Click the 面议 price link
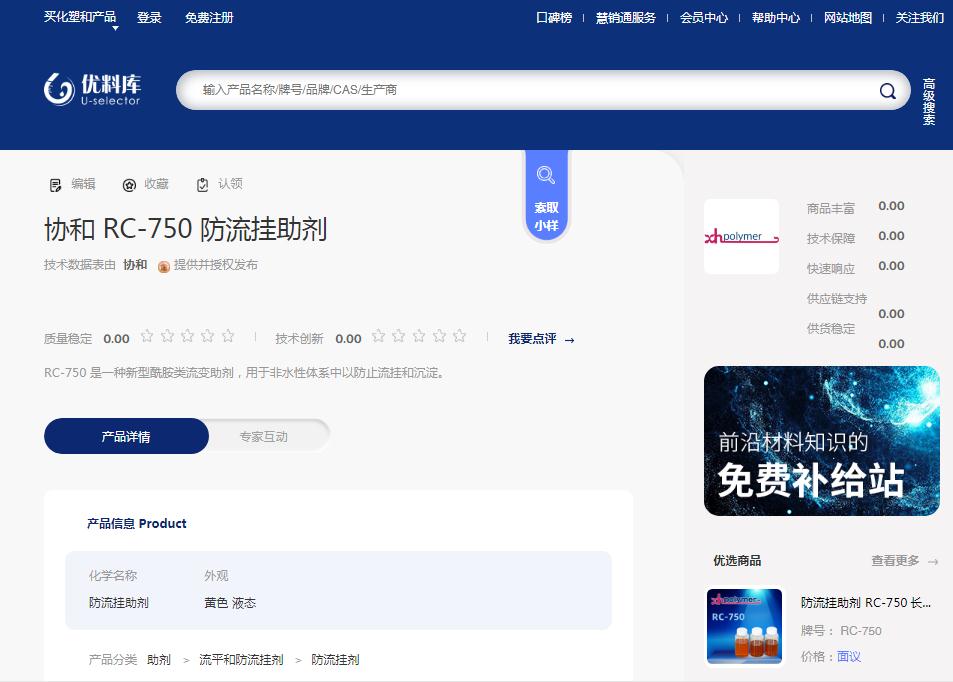Viewport: 953px width, 682px height. tap(848, 656)
